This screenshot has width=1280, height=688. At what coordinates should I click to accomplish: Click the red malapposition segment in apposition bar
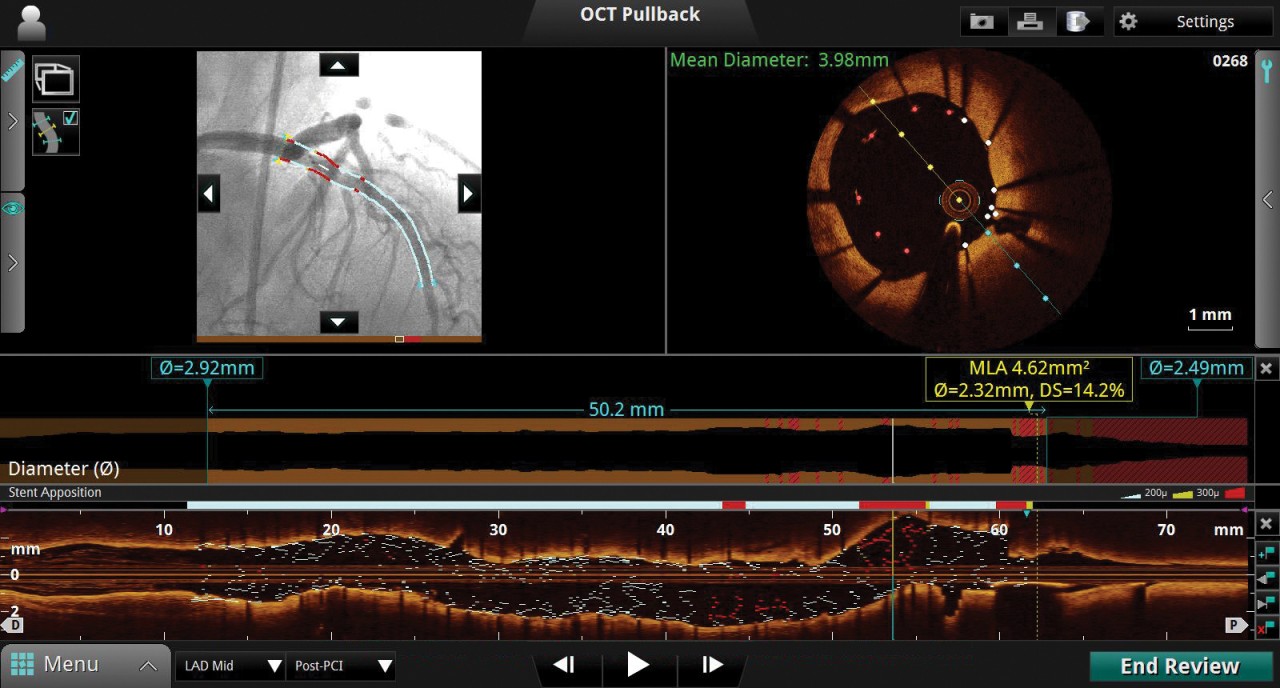[x=892, y=506]
